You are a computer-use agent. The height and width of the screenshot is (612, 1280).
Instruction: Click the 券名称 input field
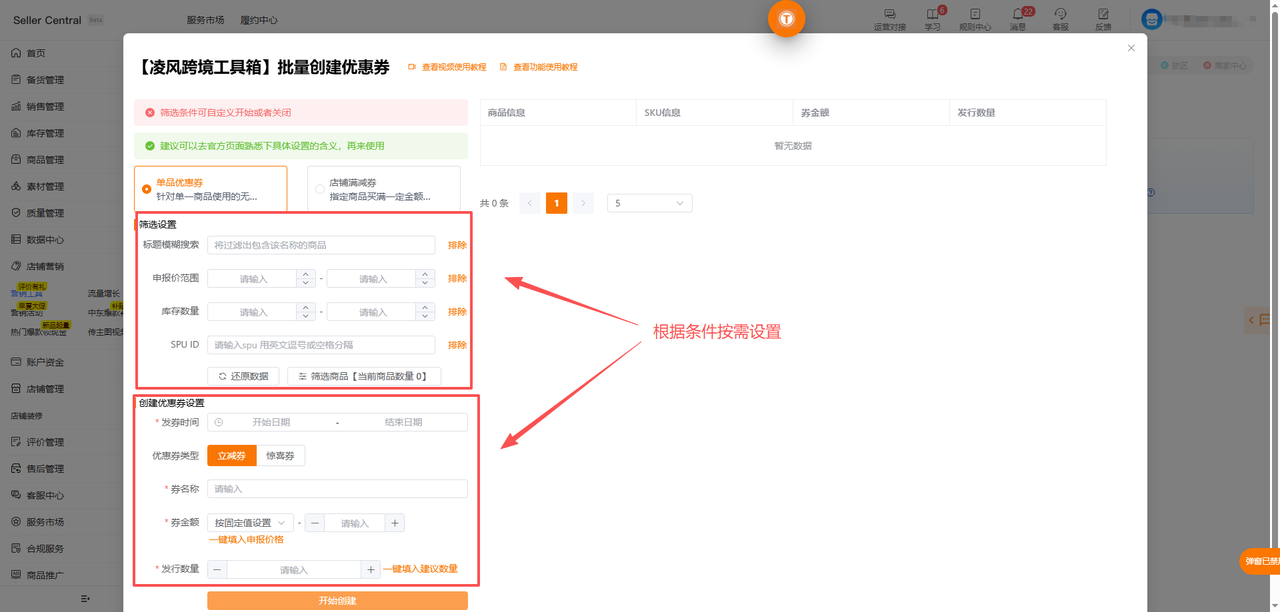click(337, 489)
